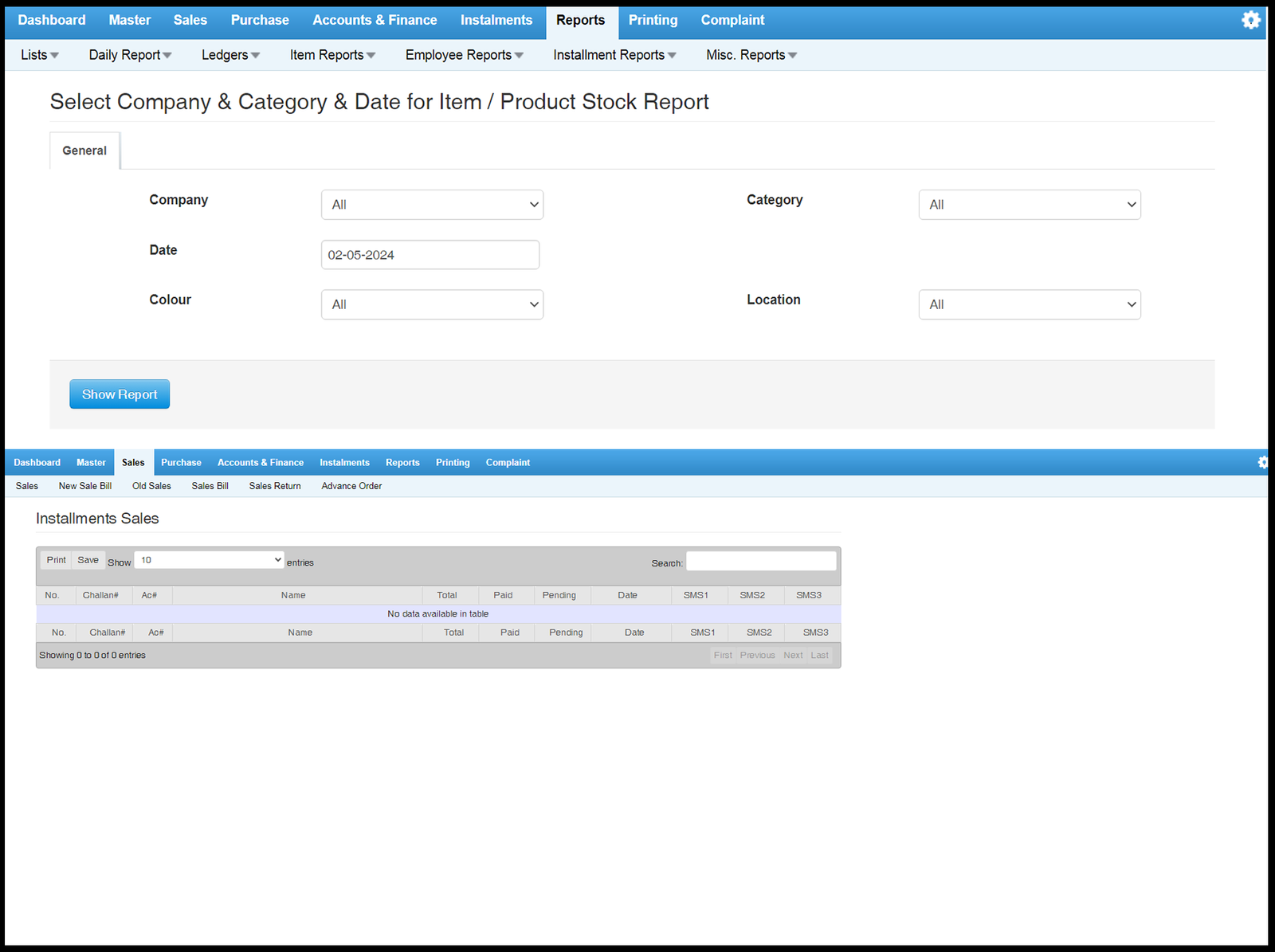
Task: Click the settings gear icon in top bar
Action: pos(1250,20)
